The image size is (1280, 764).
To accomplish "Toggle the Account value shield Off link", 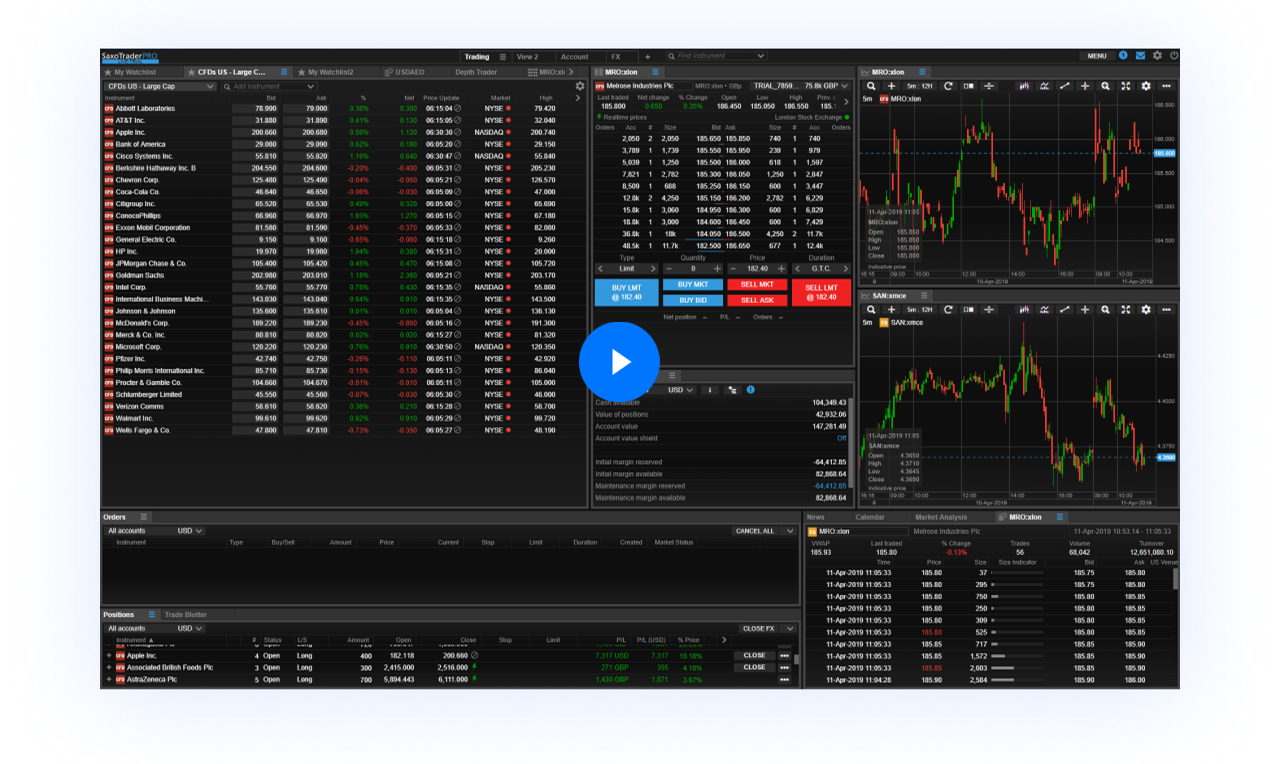I will click(841, 438).
